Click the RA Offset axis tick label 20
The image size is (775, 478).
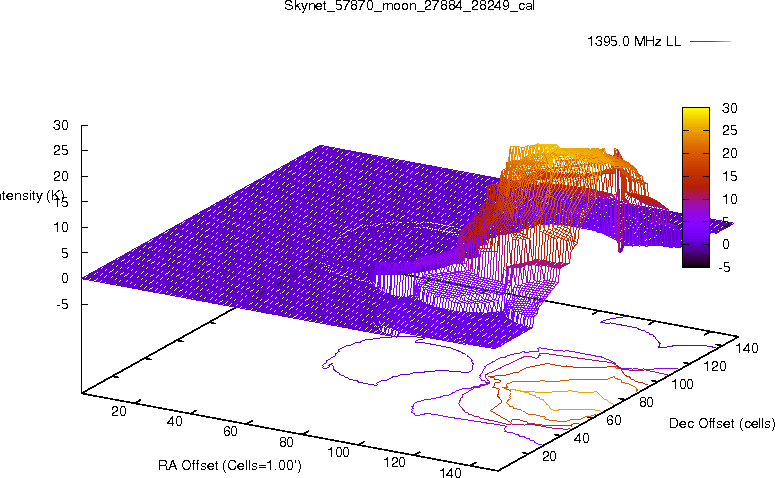pos(119,411)
